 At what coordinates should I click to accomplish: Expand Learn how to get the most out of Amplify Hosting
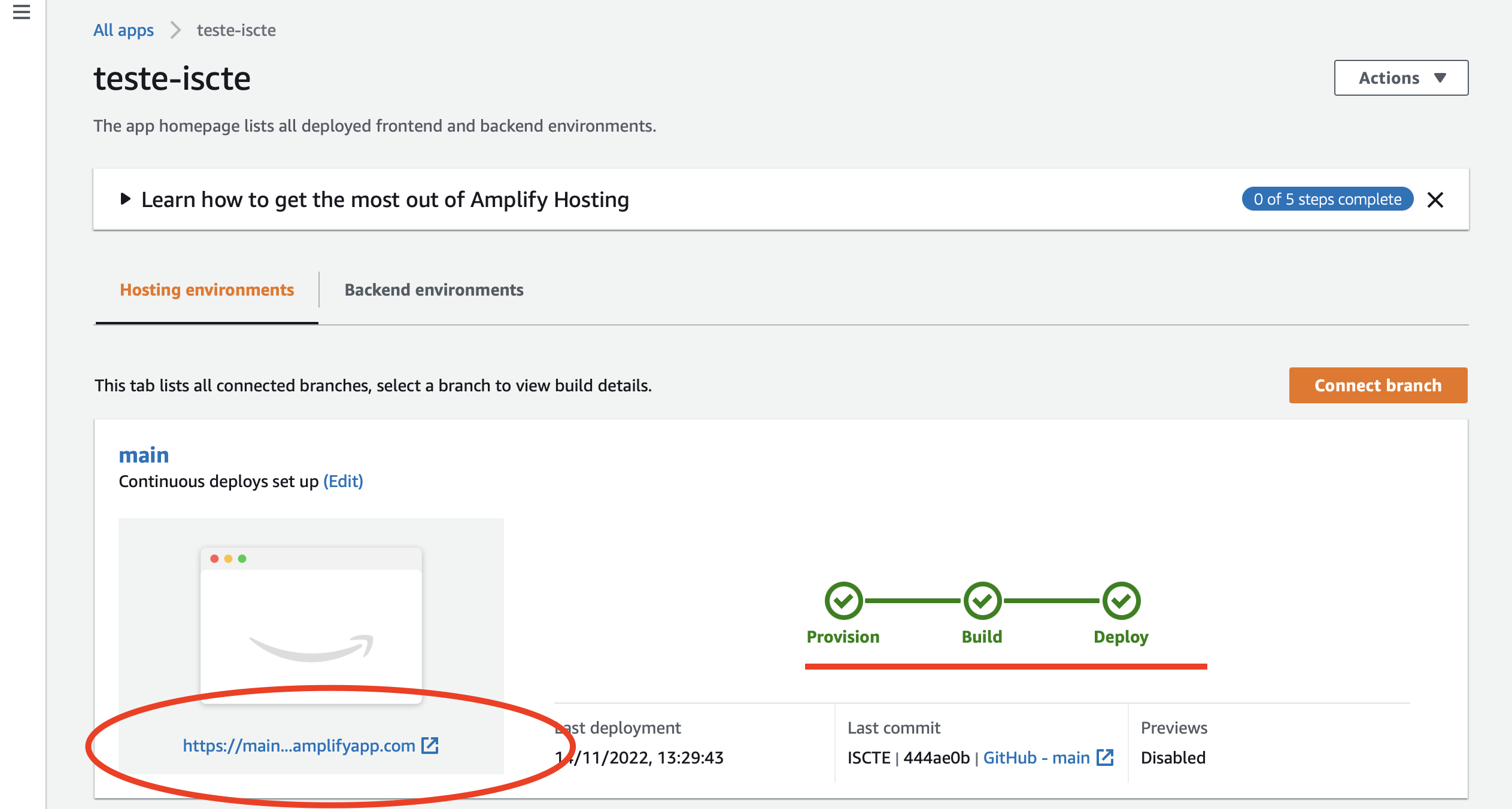(x=125, y=199)
